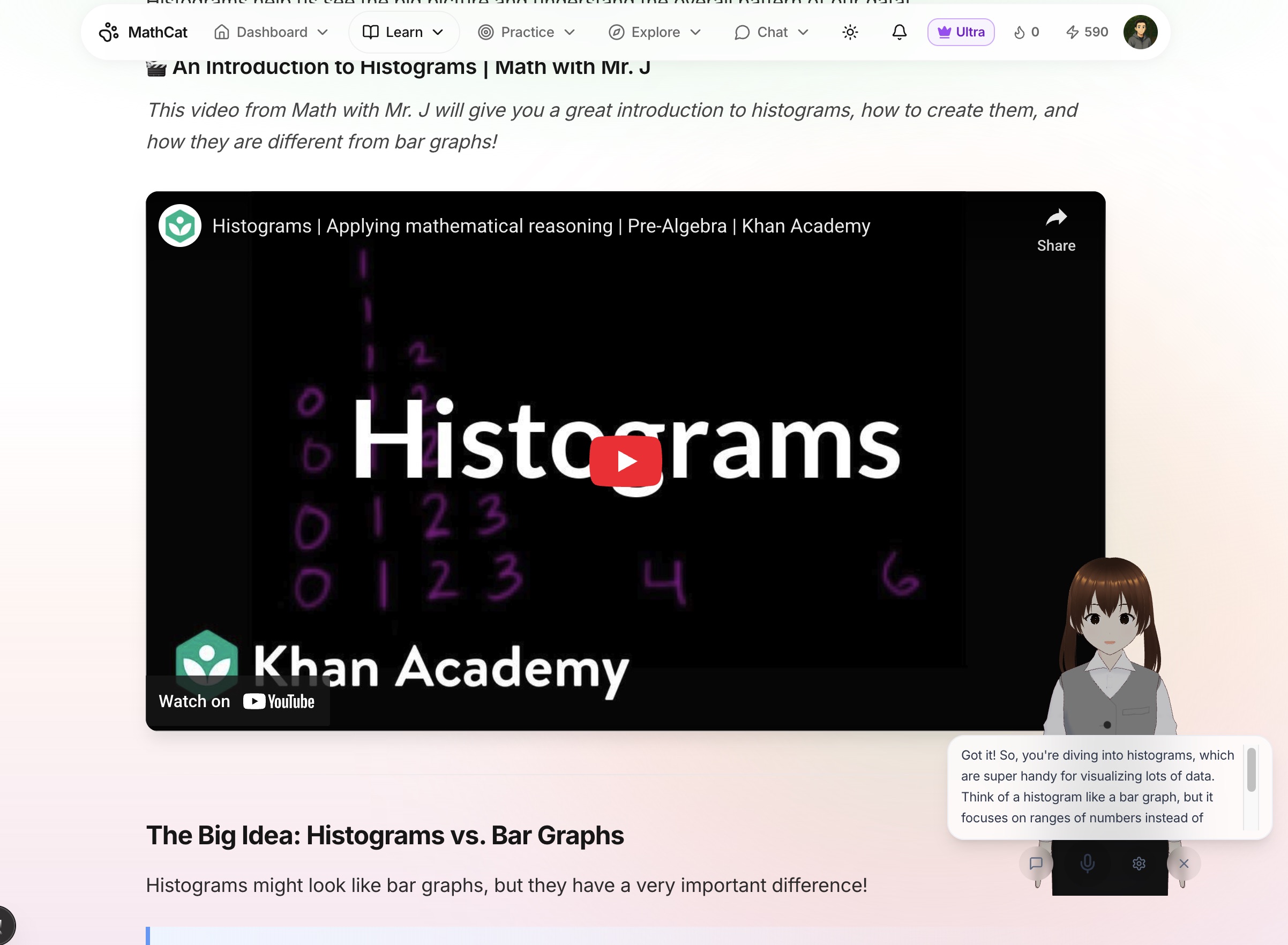Click 'An Introduction to Histograms' heading

[x=411, y=67]
